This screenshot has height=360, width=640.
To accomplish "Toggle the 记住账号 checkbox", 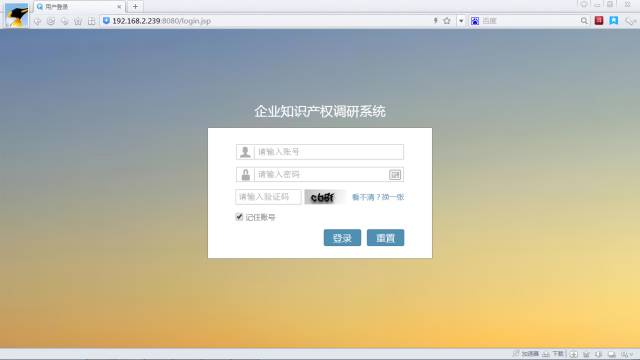I will [x=239, y=217].
